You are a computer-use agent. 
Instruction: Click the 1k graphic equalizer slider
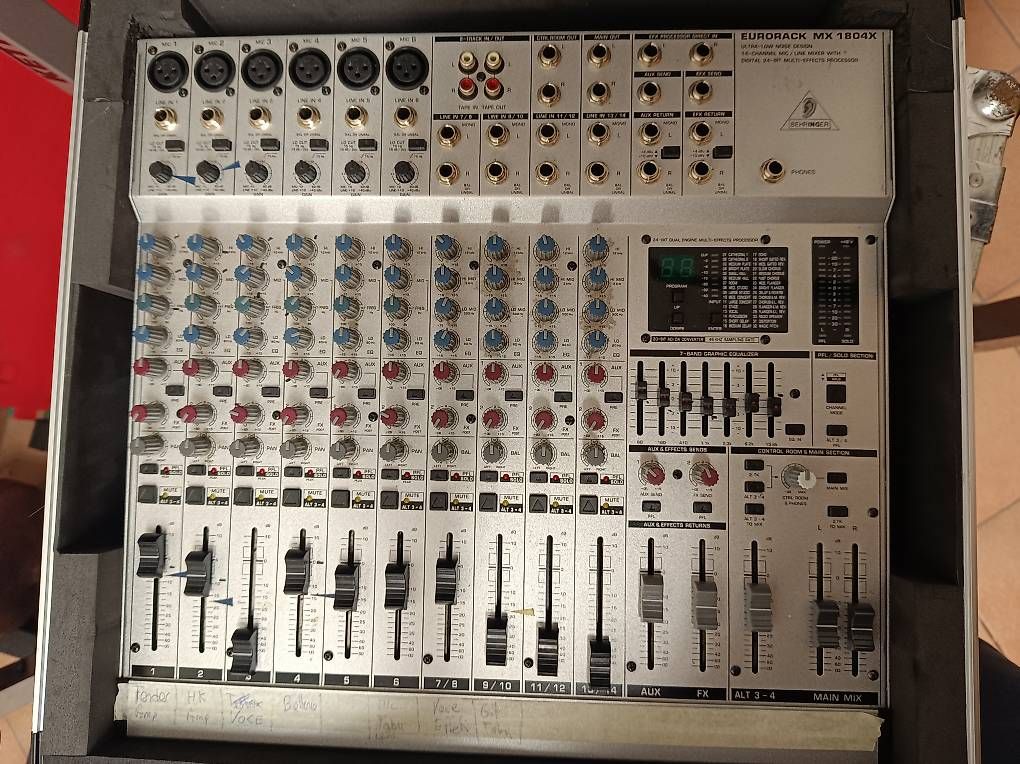coord(707,405)
